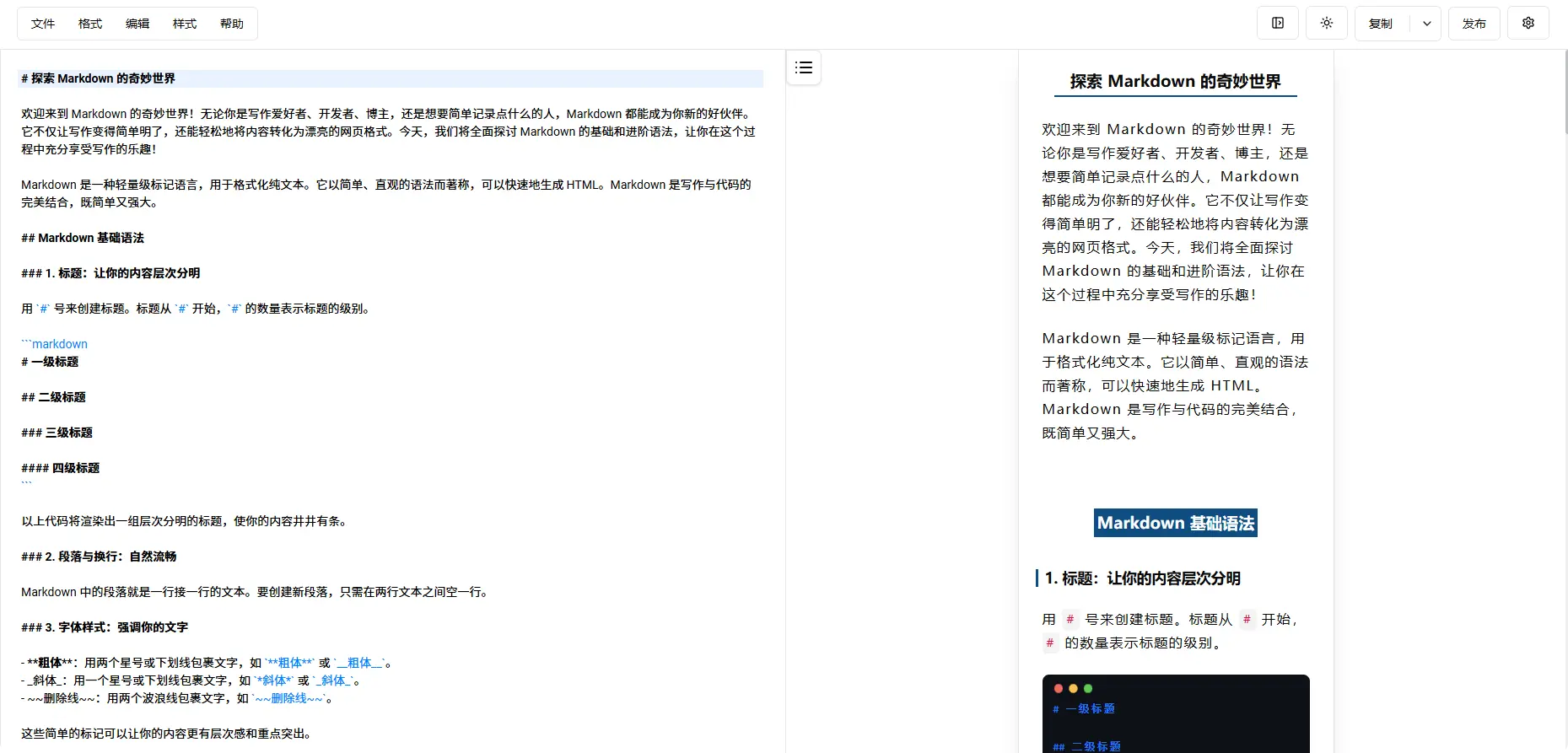Click the preview heading '1. 标题：让你的内容层次分明'
The width and height of the screenshot is (1568, 753).
(1143, 578)
